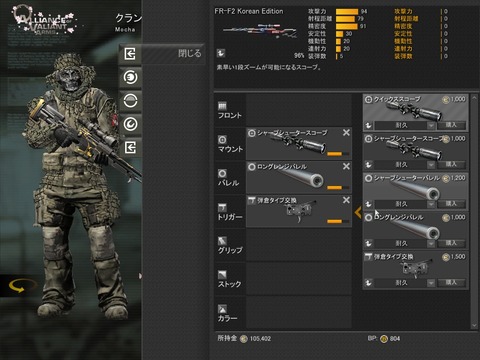
Task: Select the バレル slot category
Action: [x=230, y=178]
